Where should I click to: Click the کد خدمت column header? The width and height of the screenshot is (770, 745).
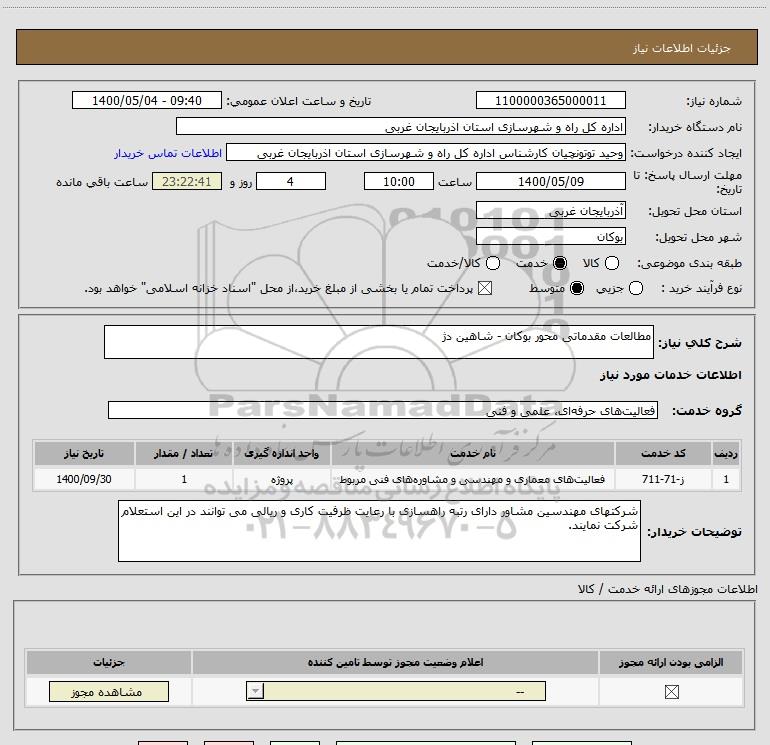tap(663, 453)
